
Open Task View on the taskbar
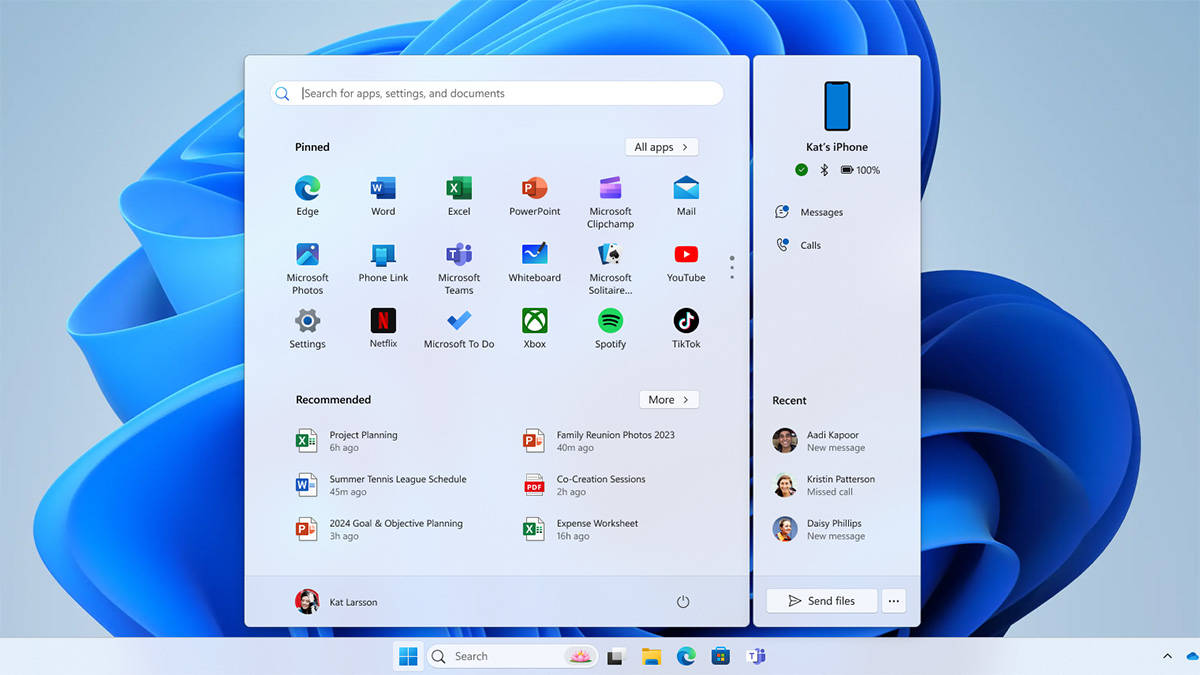(x=616, y=657)
